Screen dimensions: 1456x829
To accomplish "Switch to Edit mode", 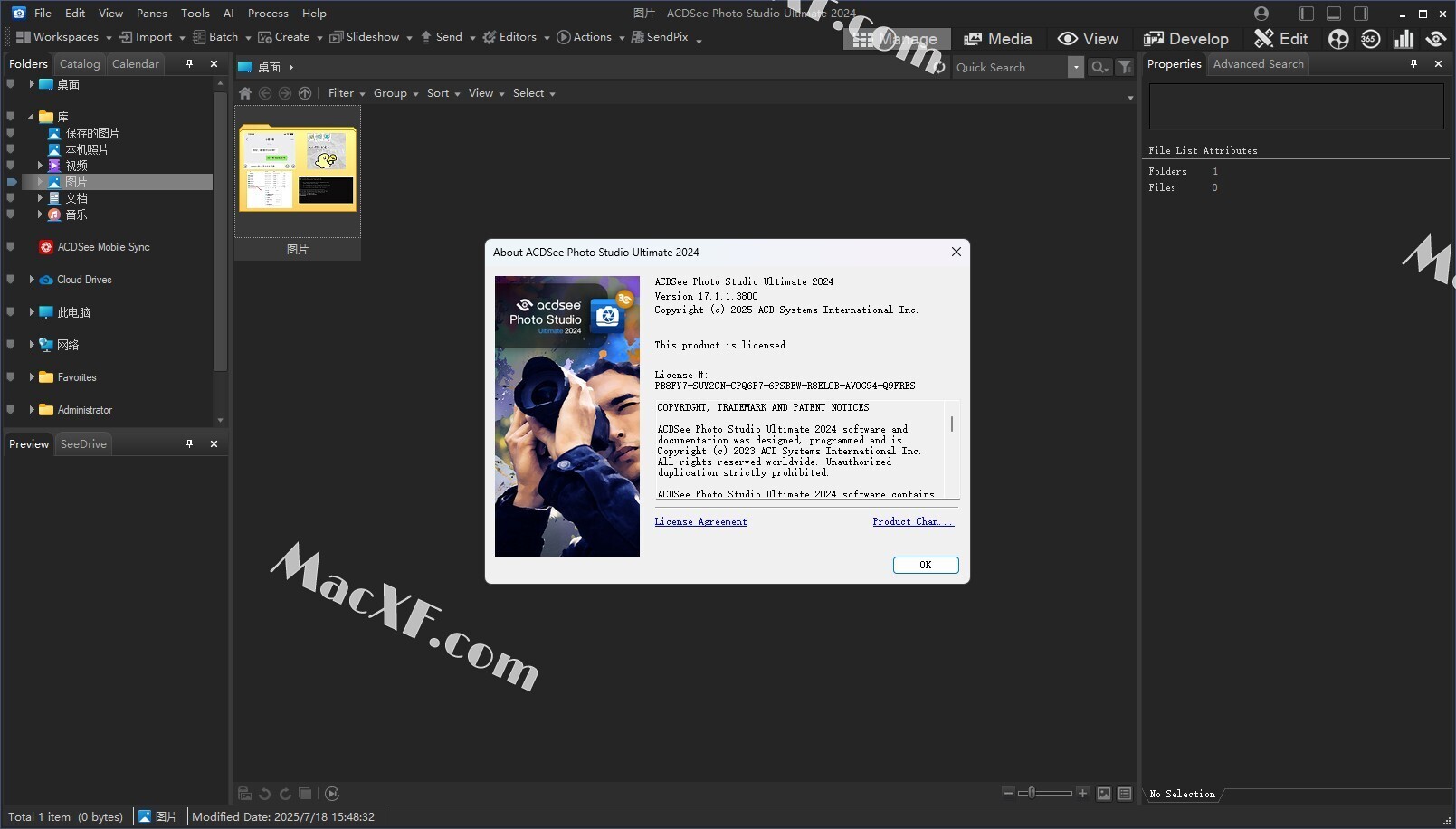I will (x=1281, y=39).
